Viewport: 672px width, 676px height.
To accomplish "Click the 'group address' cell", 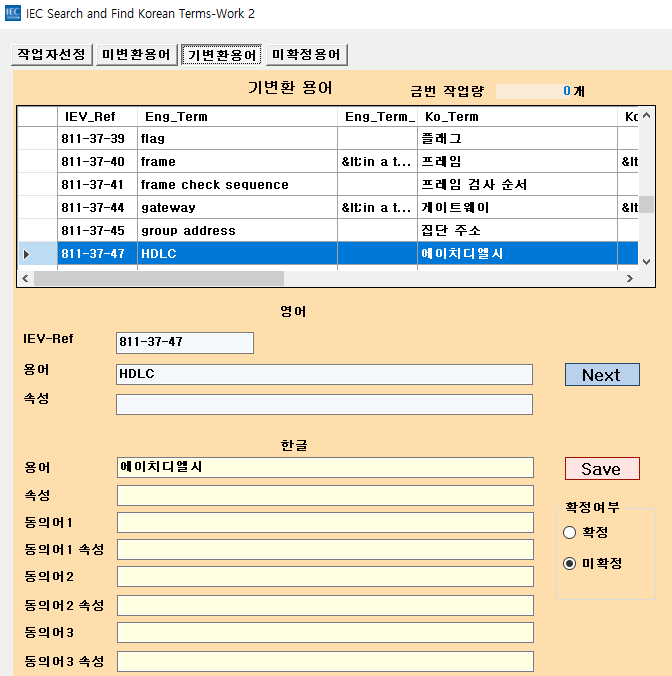I will pos(237,230).
